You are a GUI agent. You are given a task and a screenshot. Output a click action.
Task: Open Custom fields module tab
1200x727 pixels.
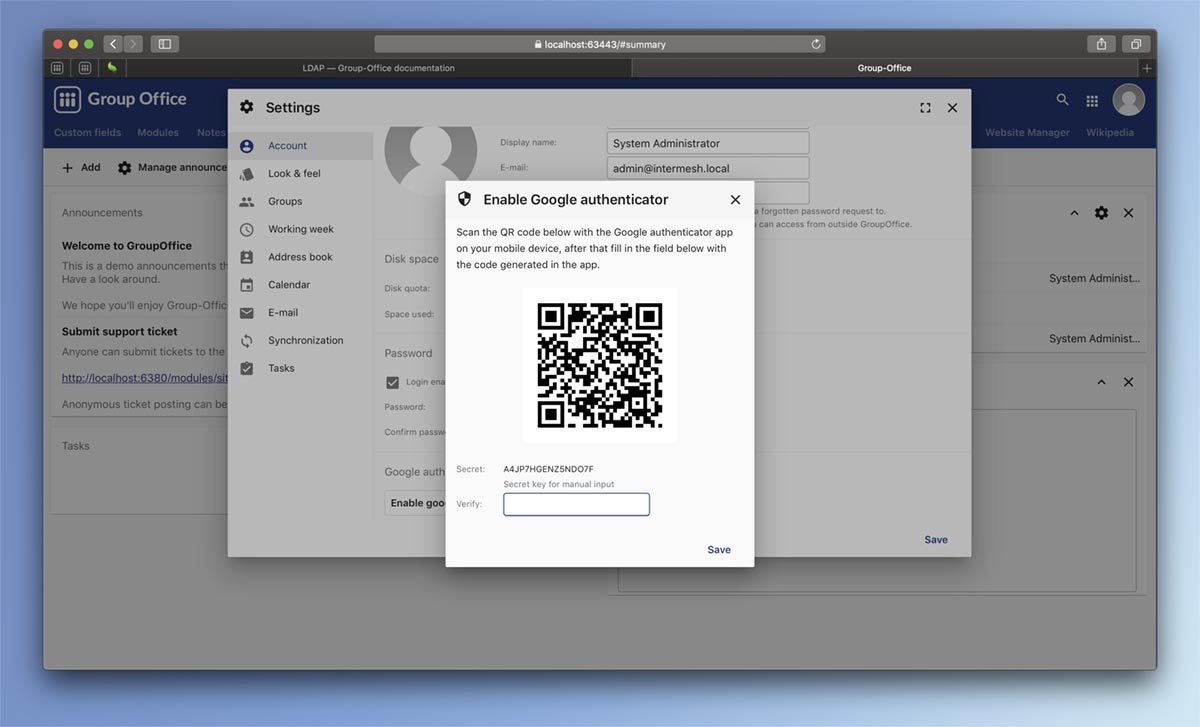pyautogui.click(x=87, y=133)
